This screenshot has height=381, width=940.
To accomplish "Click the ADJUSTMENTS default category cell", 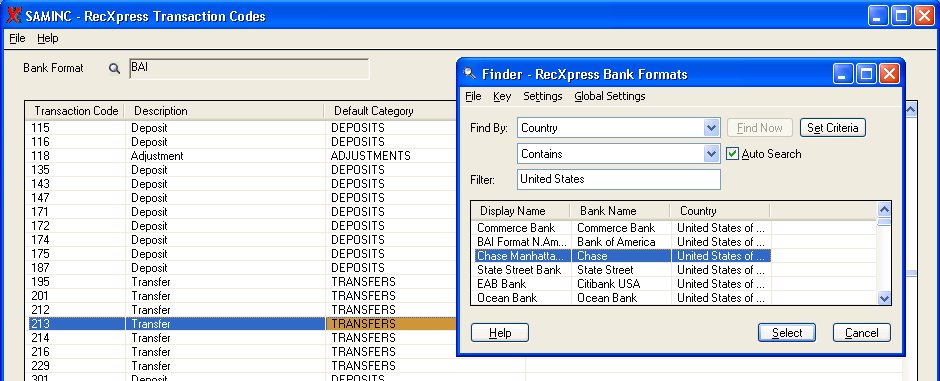I will point(392,156).
